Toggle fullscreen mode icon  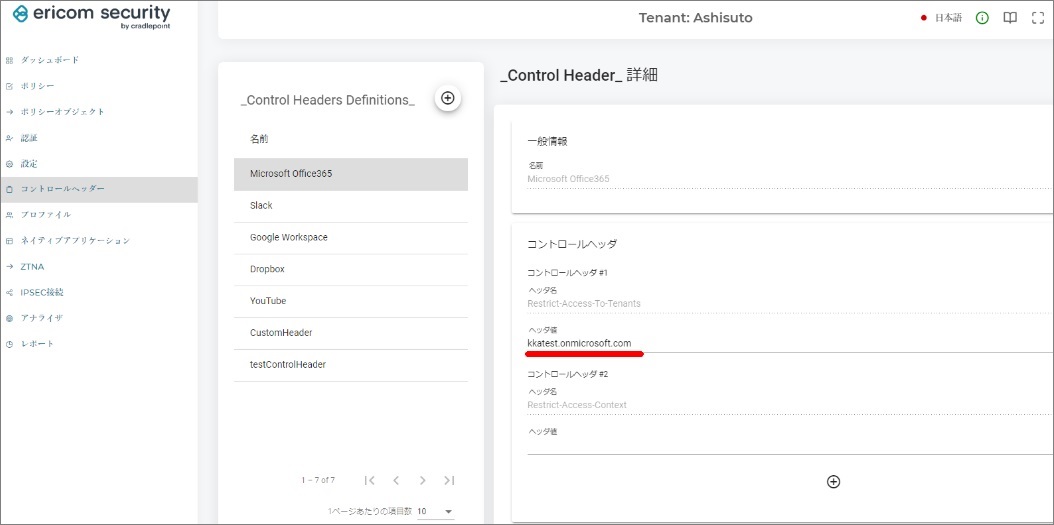[x=1037, y=18]
